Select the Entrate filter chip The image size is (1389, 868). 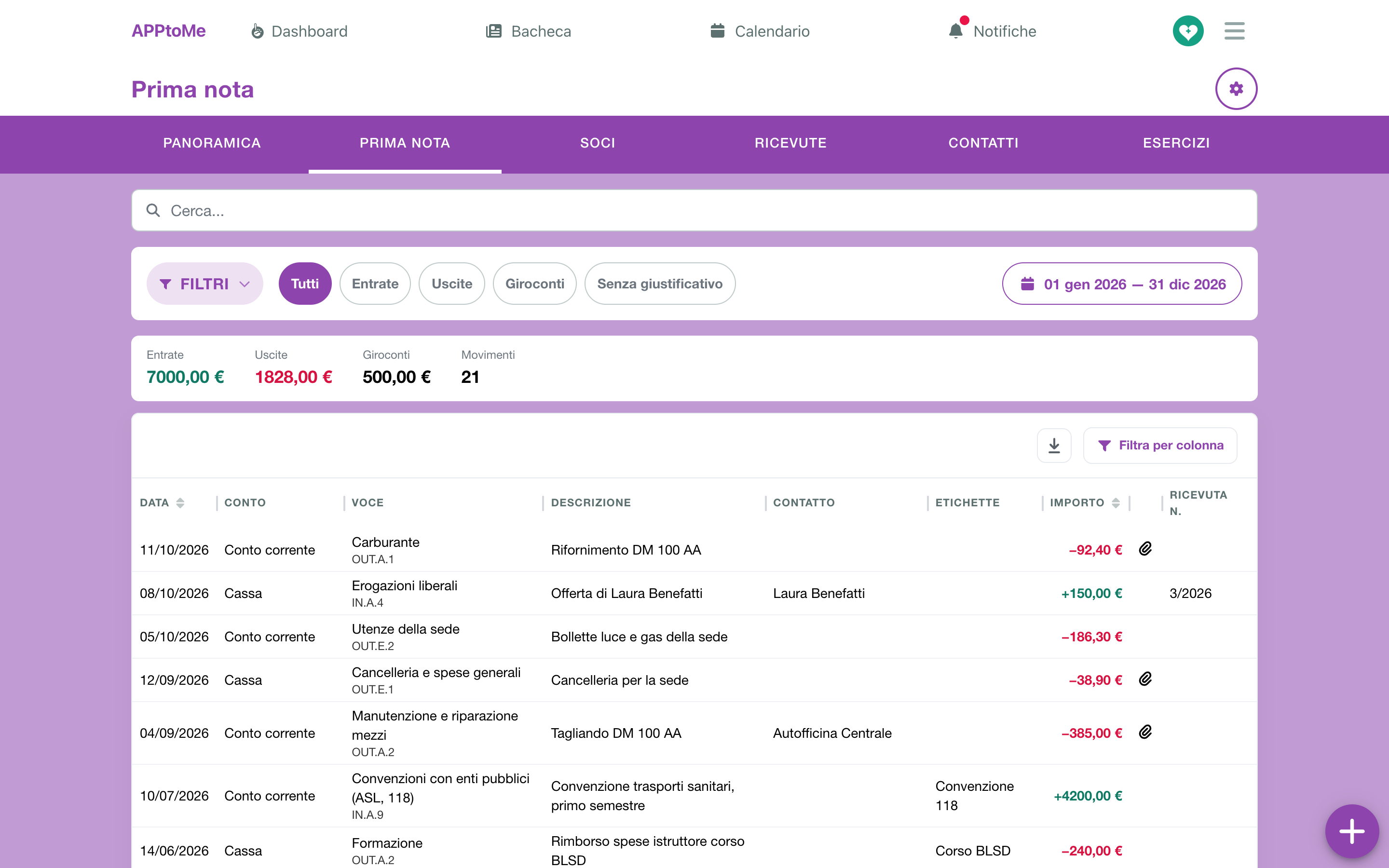pyautogui.click(x=375, y=284)
